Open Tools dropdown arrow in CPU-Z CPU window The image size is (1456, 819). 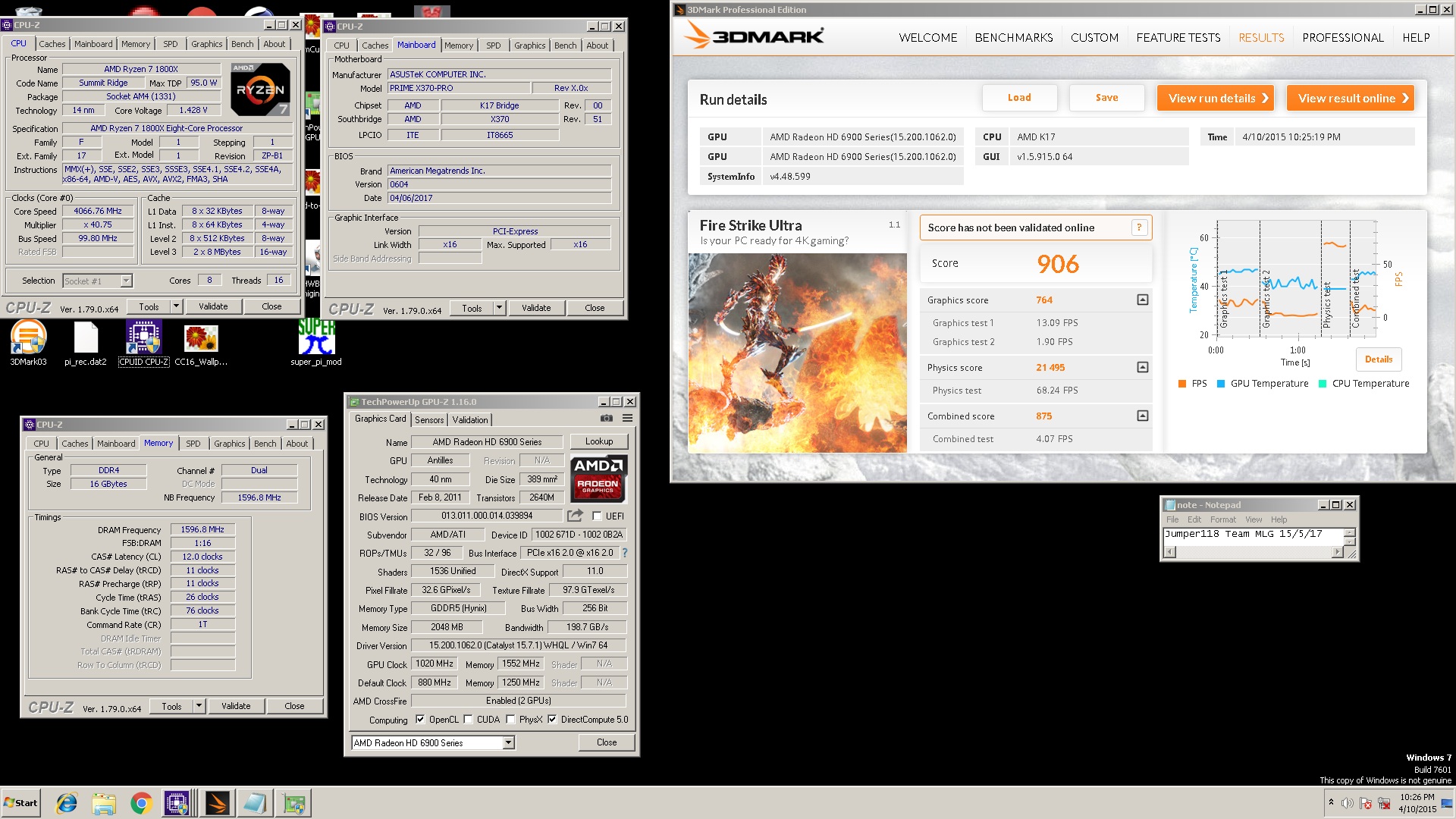[x=176, y=306]
